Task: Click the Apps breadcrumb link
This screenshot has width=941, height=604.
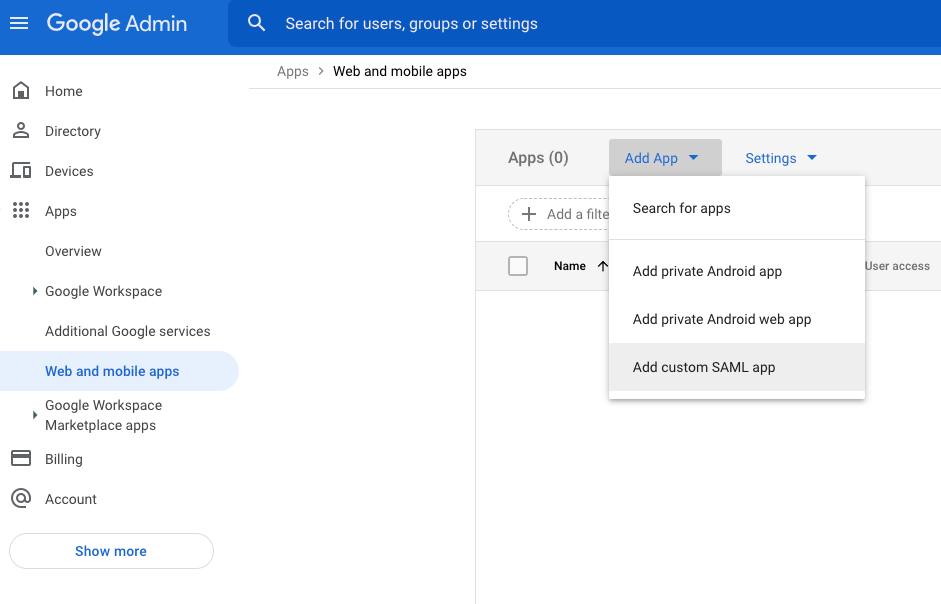Action: [x=292, y=71]
